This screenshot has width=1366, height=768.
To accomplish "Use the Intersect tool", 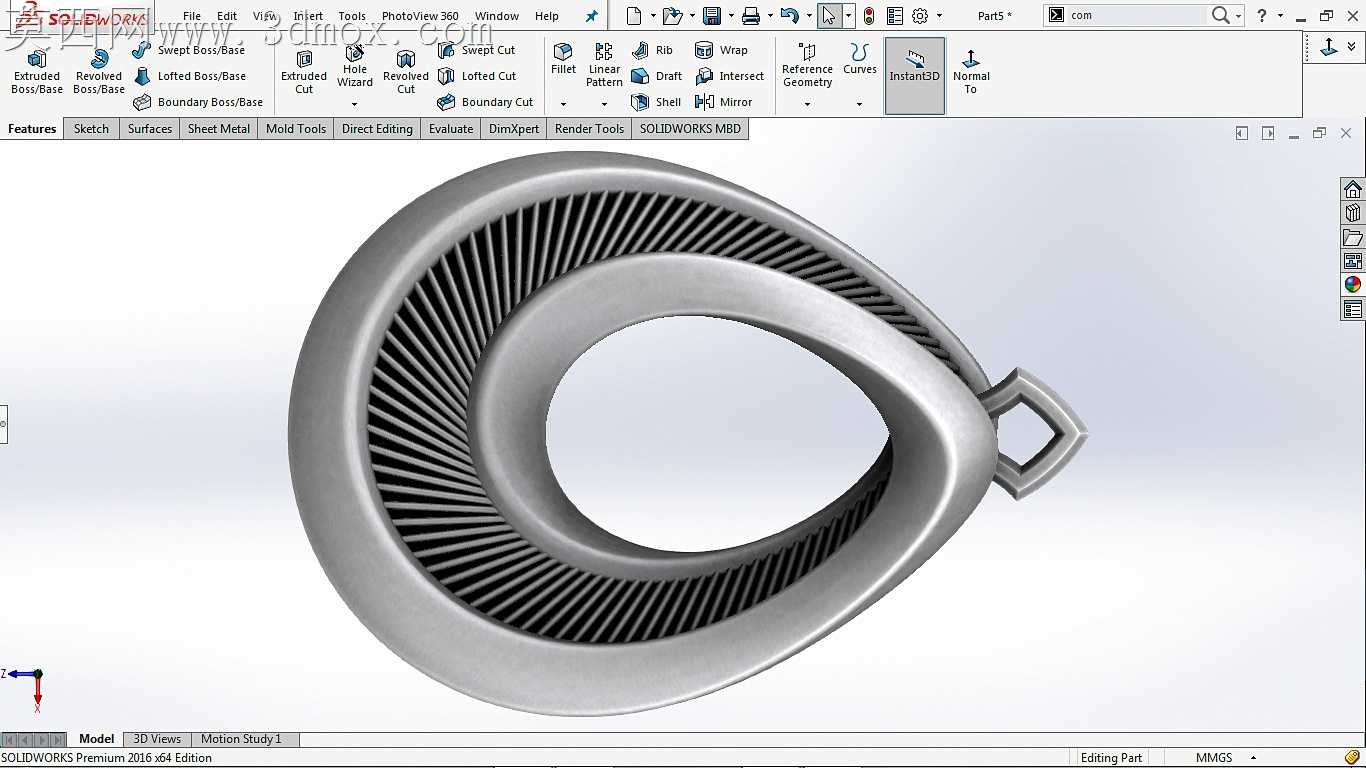I will (x=729, y=76).
